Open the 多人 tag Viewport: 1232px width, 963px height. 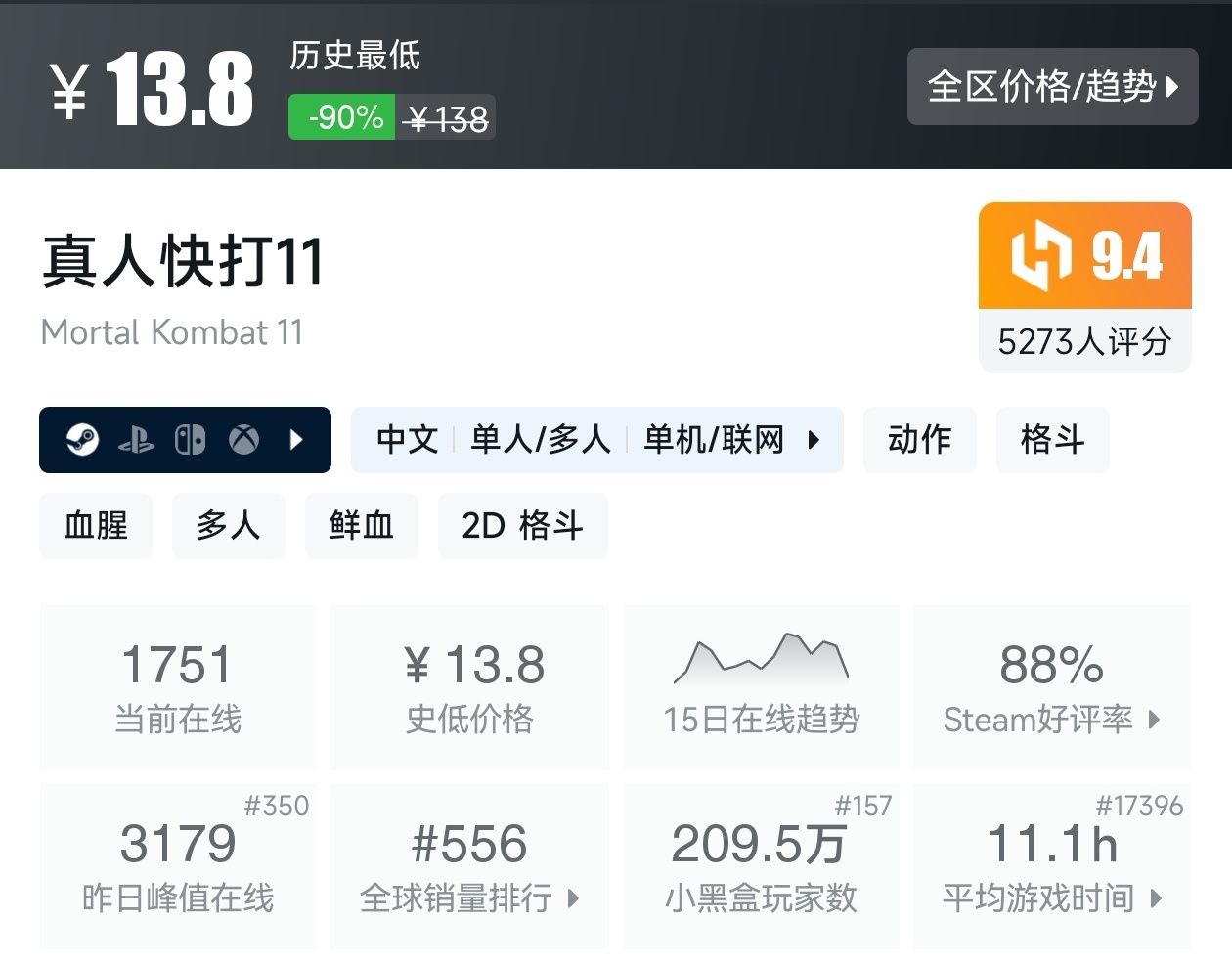[229, 526]
